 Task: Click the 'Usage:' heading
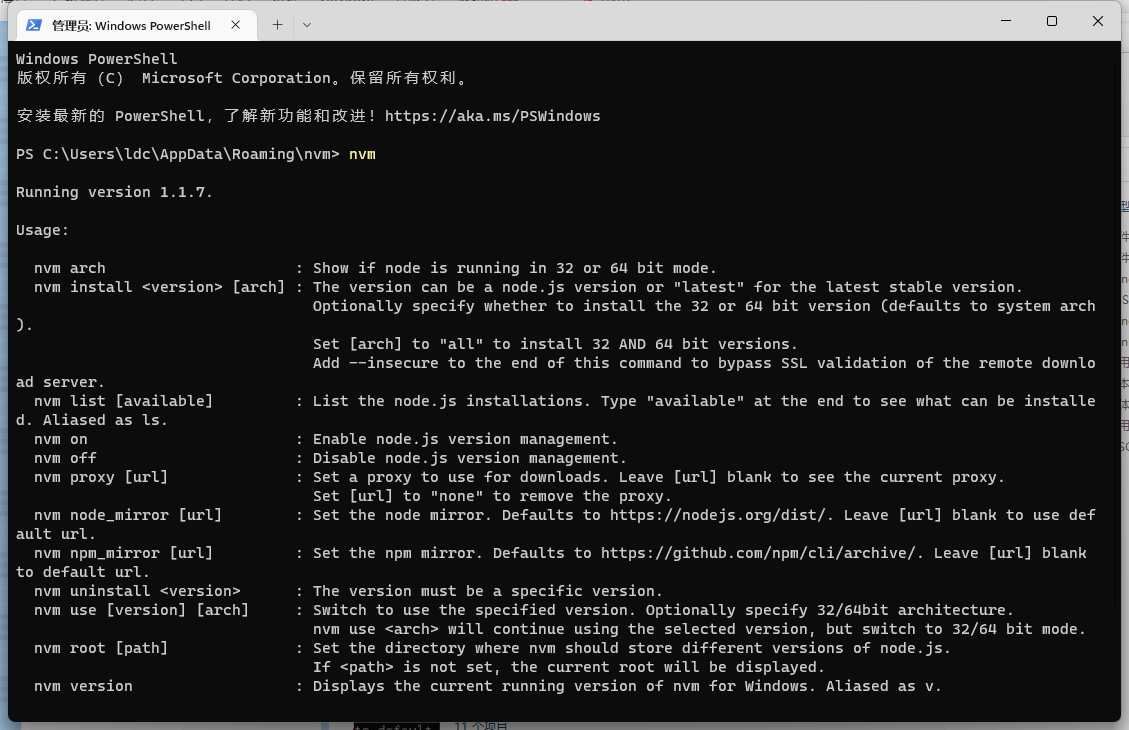click(42, 230)
